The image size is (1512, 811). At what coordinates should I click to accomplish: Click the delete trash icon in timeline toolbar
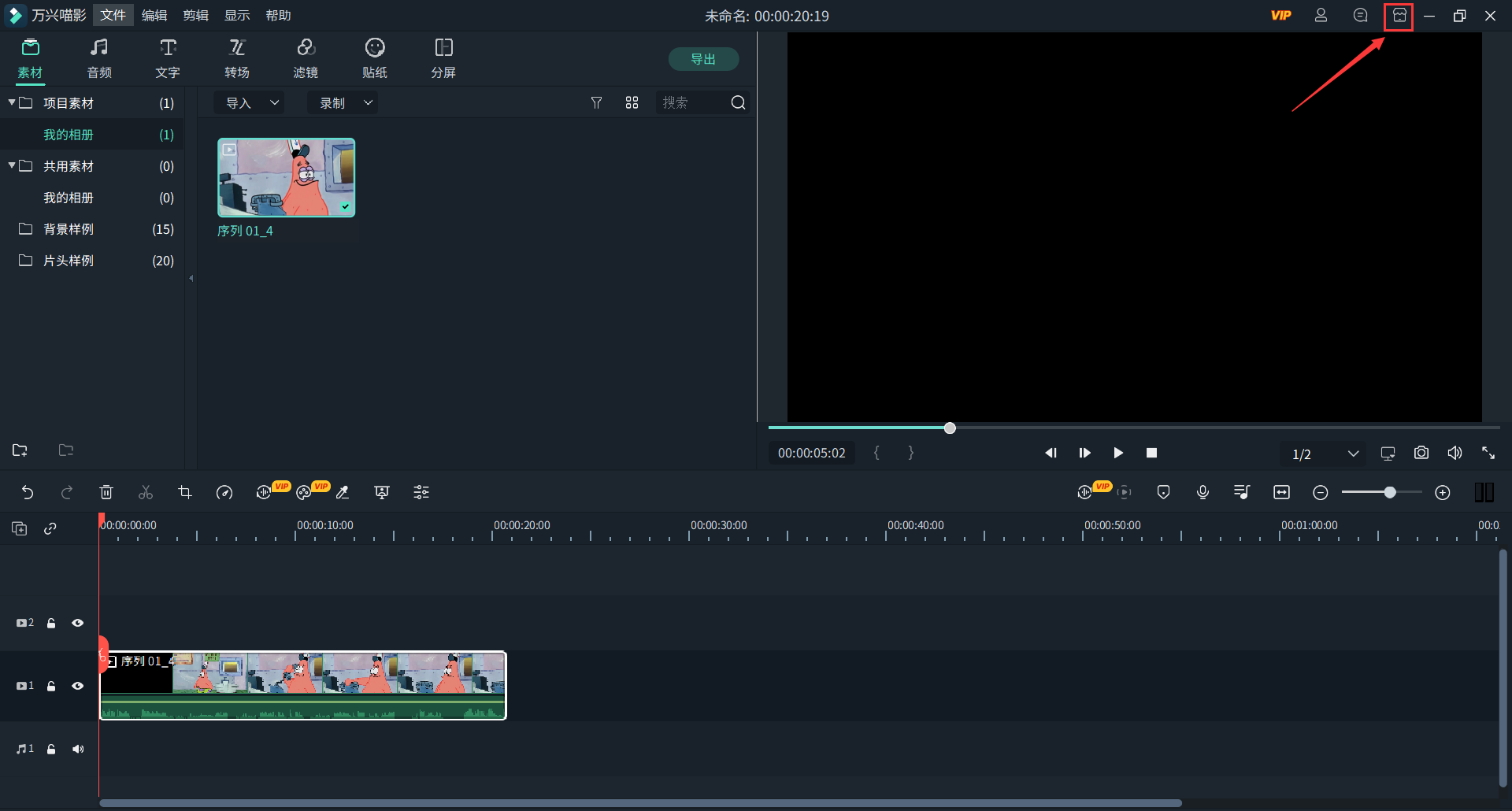click(x=106, y=492)
